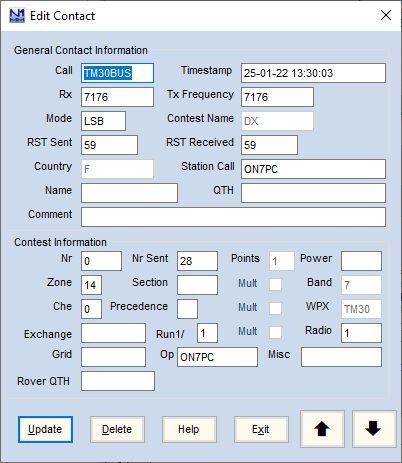This screenshot has width=402, height=463.
Task: Toggle the Mult checkbox beside Run1/ field
Action: (x=275, y=333)
